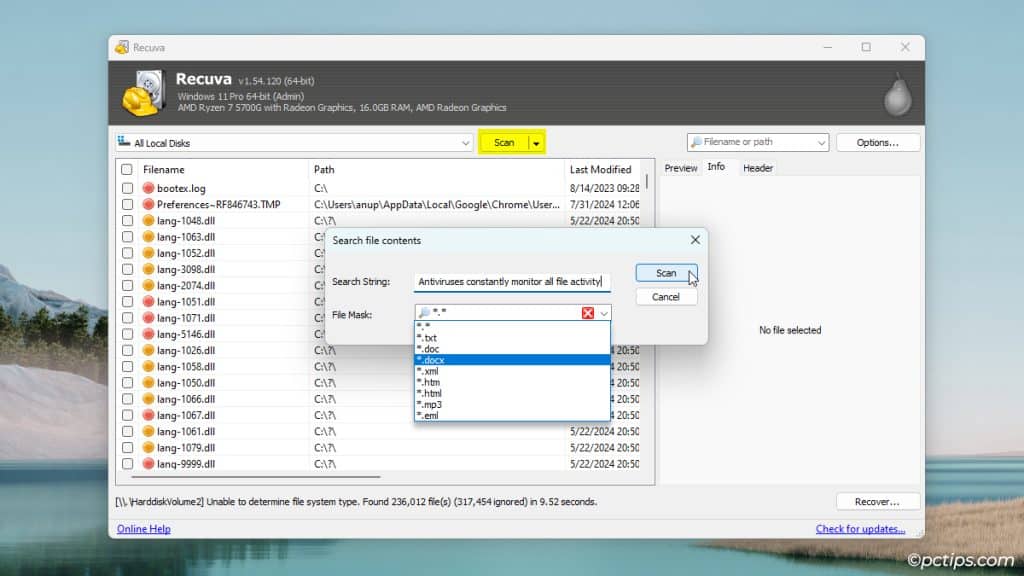The width and height of the screenshot is (1024, 576).
Task: Mark the lang-1067.dll checkbox
Action: [127, 415]
